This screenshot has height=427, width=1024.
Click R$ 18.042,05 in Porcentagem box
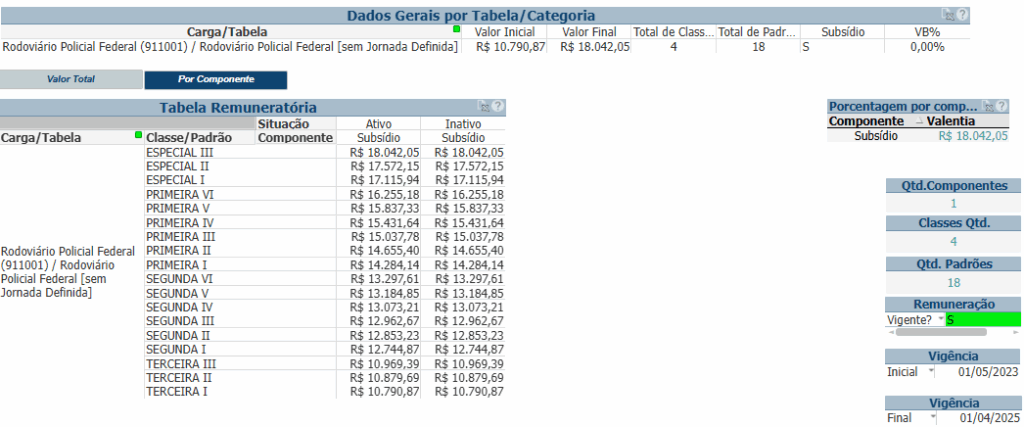tap(973, 136)
